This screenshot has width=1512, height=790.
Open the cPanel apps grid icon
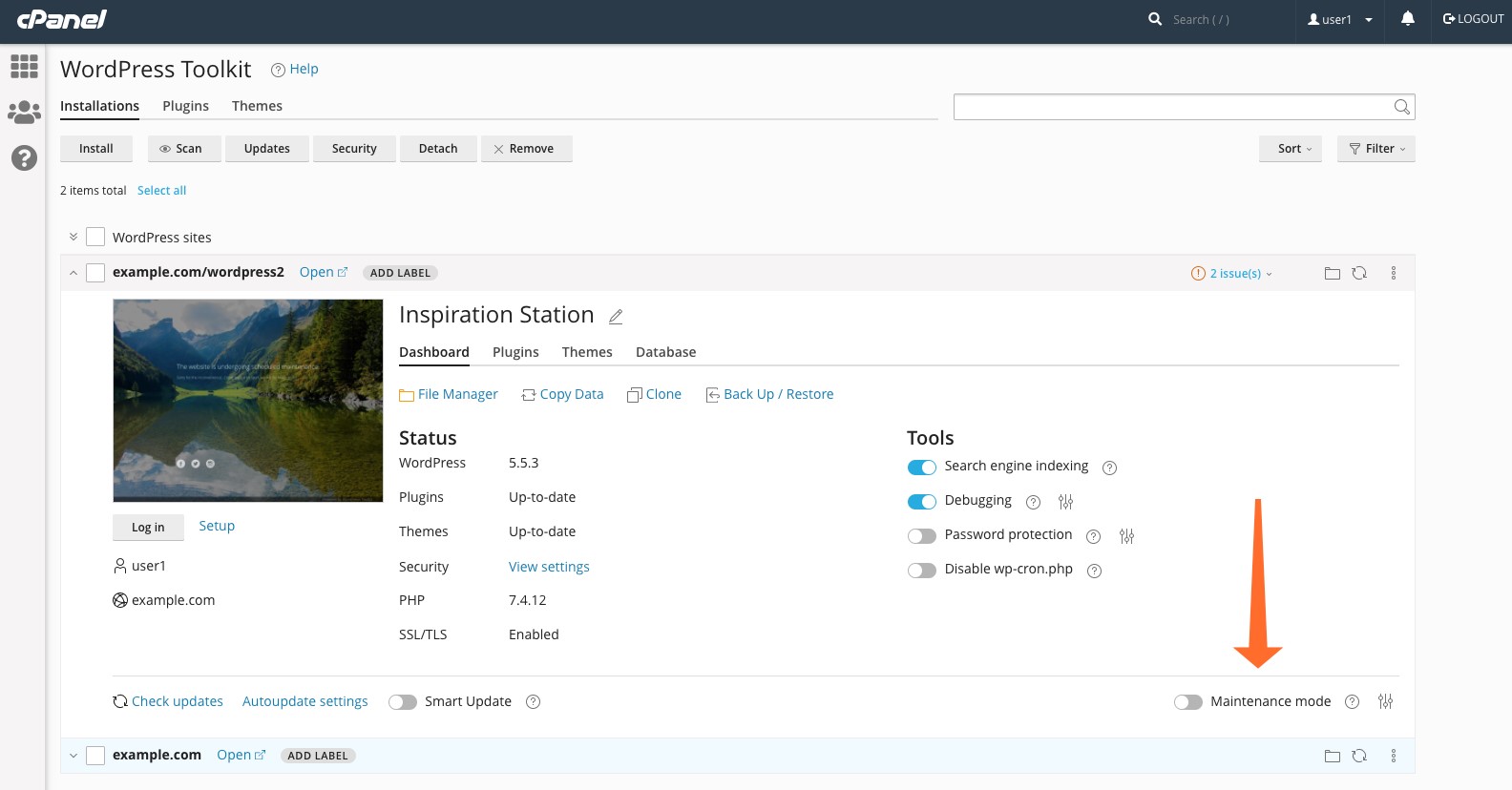[x=24, y=66]
